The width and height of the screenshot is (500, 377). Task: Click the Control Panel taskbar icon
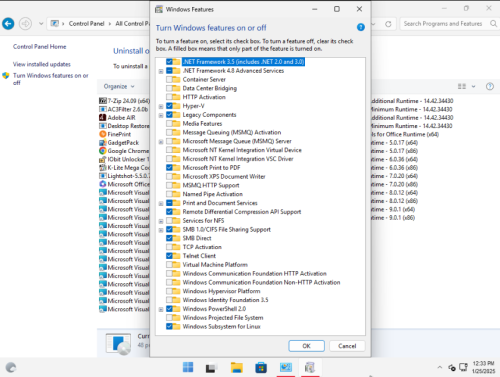(x=286, y=367)
